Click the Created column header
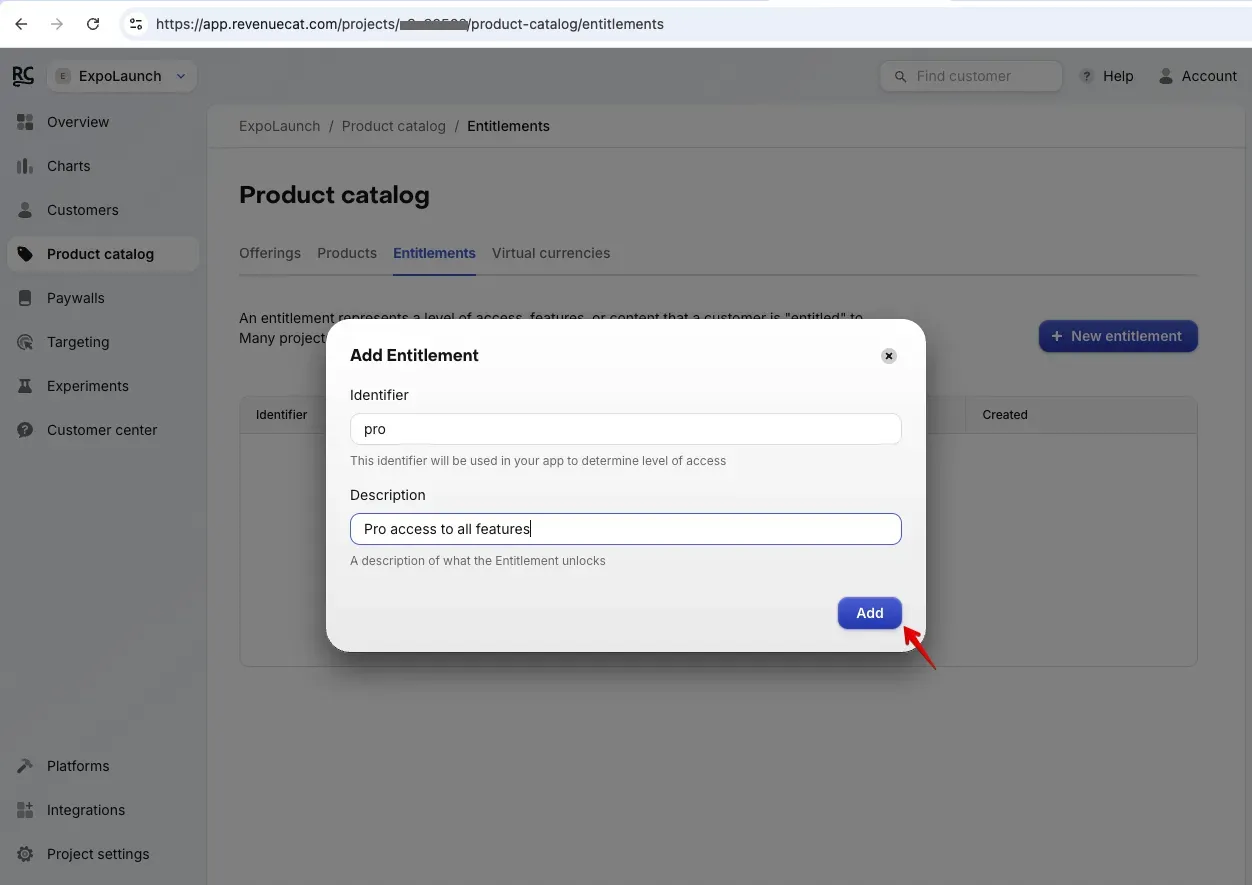This screenshot has height=885, width=1252. pyautogui.click(x=1005, y=415)
